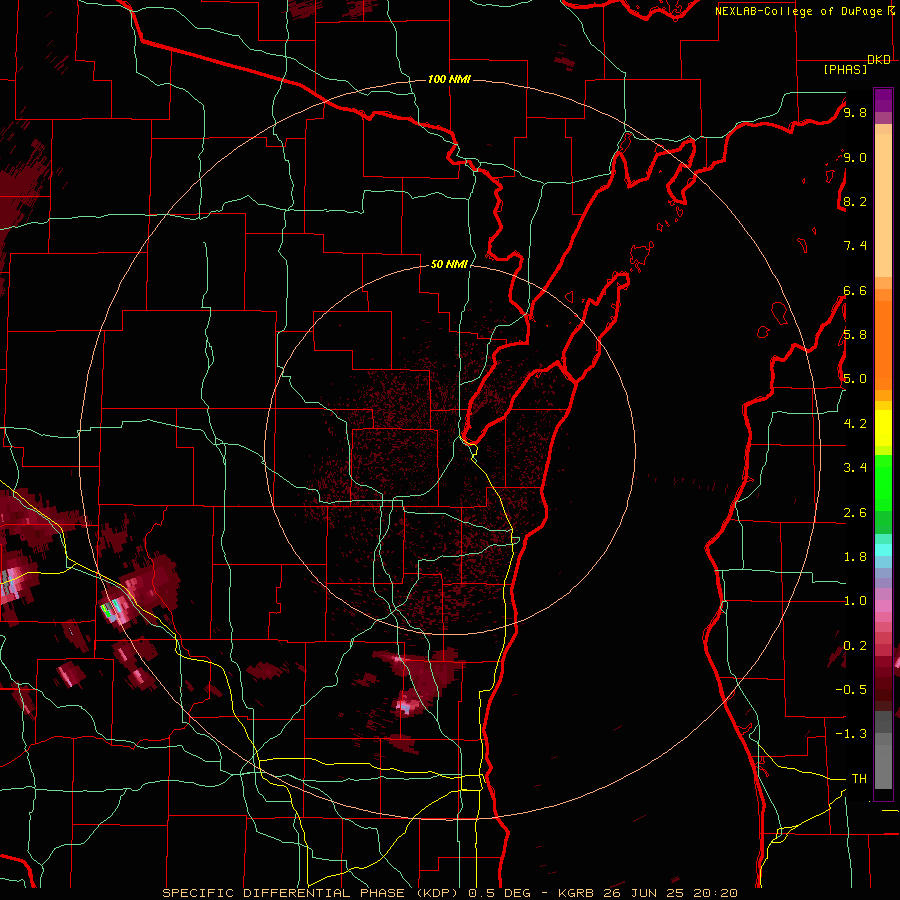Viewport: 900px width, 900px height.
Task: Click the -0.5 scale value
Action: (x=851, y=690)
